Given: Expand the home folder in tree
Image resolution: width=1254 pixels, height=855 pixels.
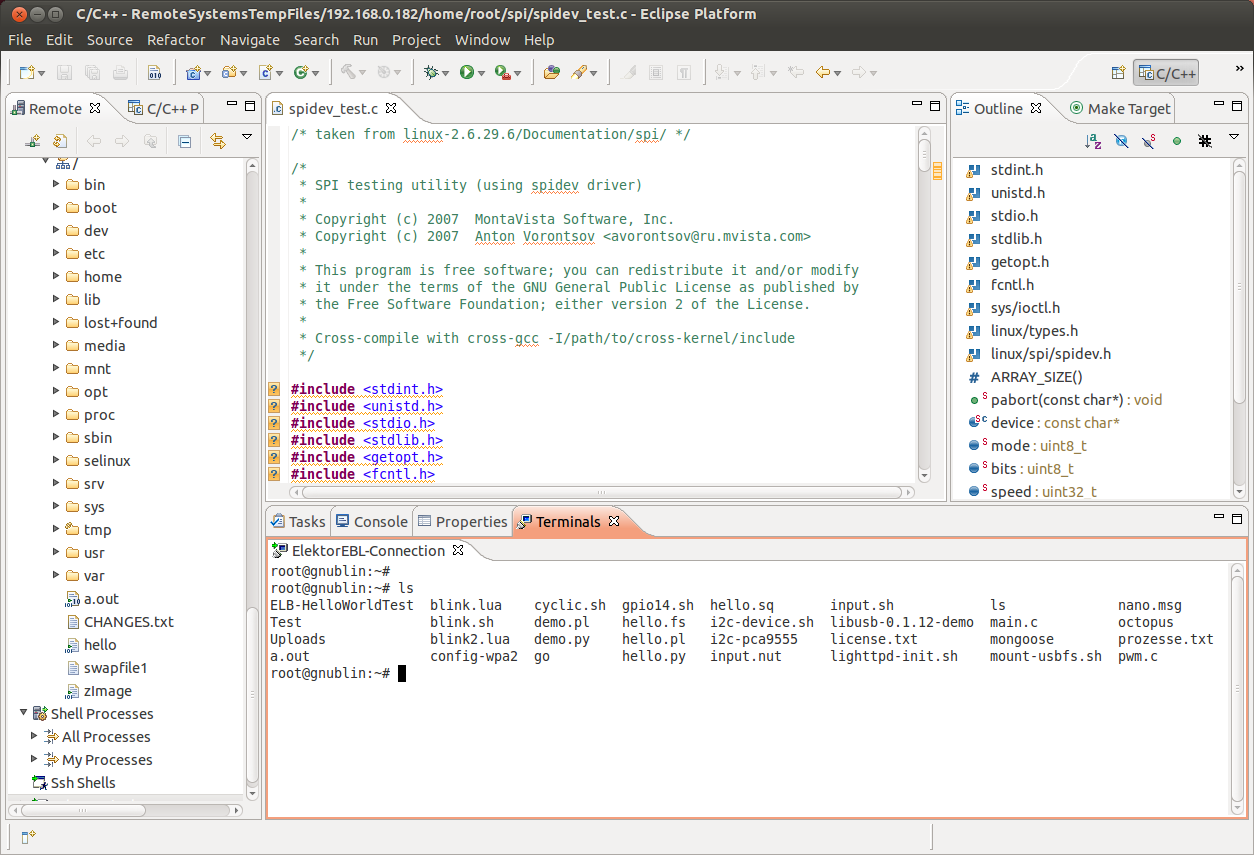Looking at the screenshot, I should click(56, 277).
